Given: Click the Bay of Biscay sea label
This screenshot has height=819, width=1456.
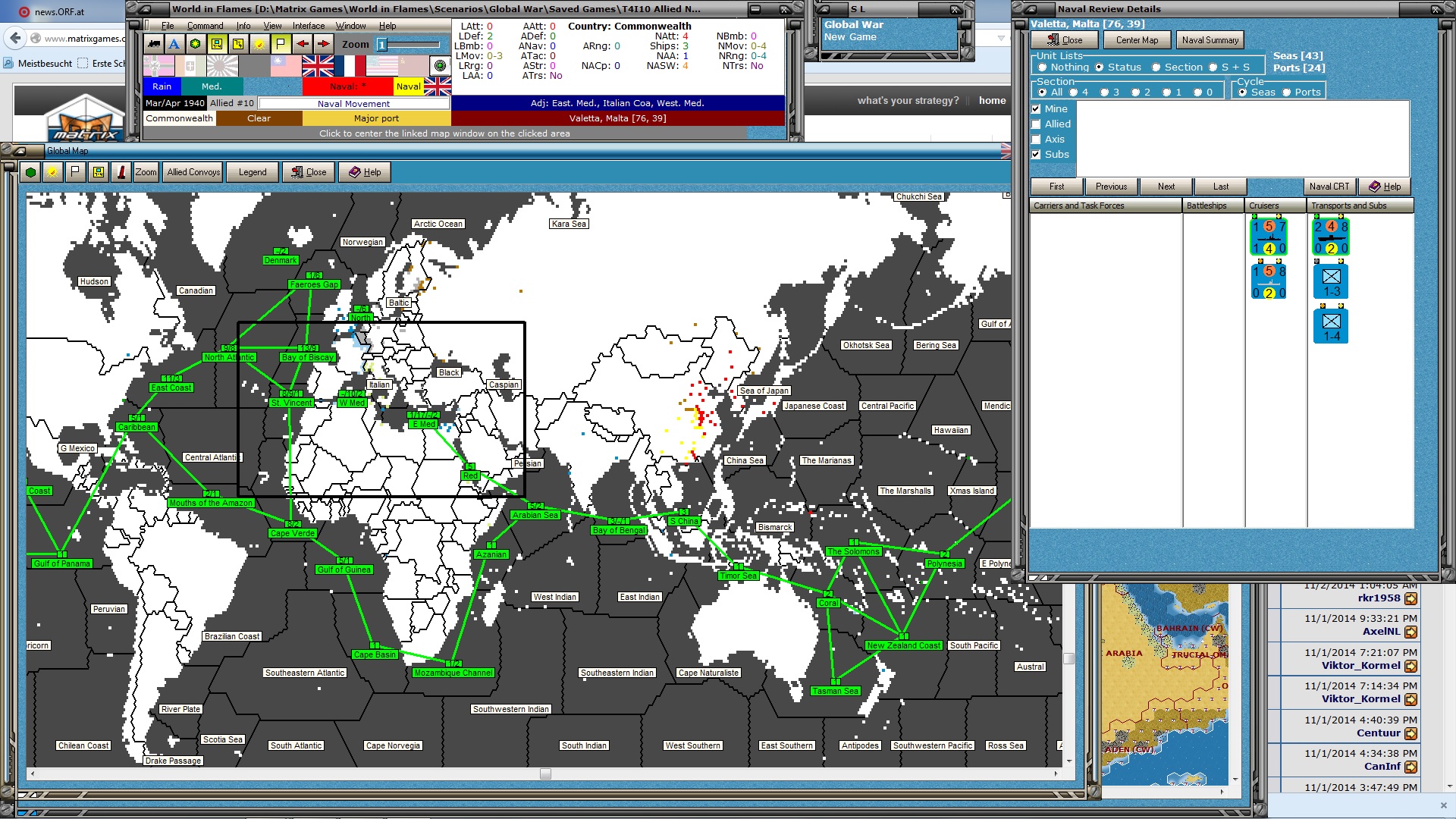Looking at the screenshot, I should click(x=307, y=357).
